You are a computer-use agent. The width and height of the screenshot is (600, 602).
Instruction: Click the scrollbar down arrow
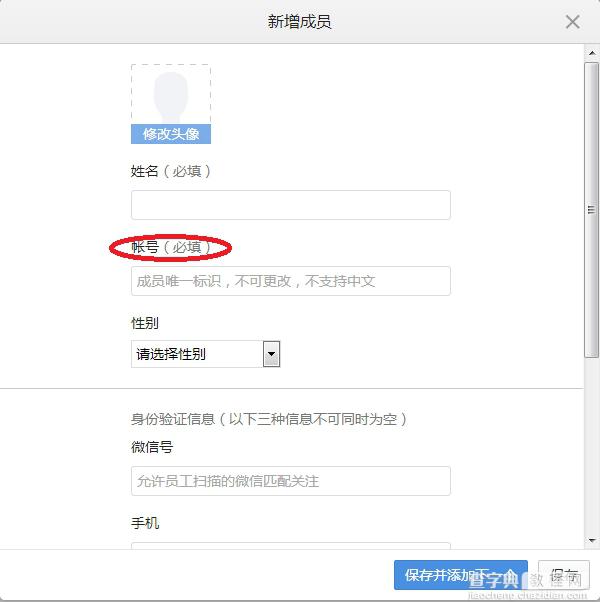pos(592,541)
